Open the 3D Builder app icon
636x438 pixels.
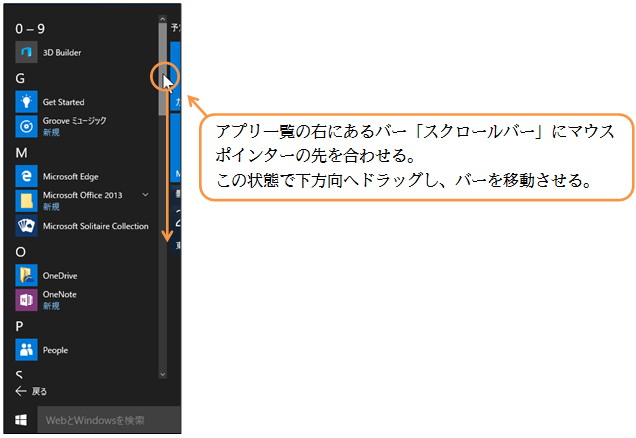pos(27,52)
